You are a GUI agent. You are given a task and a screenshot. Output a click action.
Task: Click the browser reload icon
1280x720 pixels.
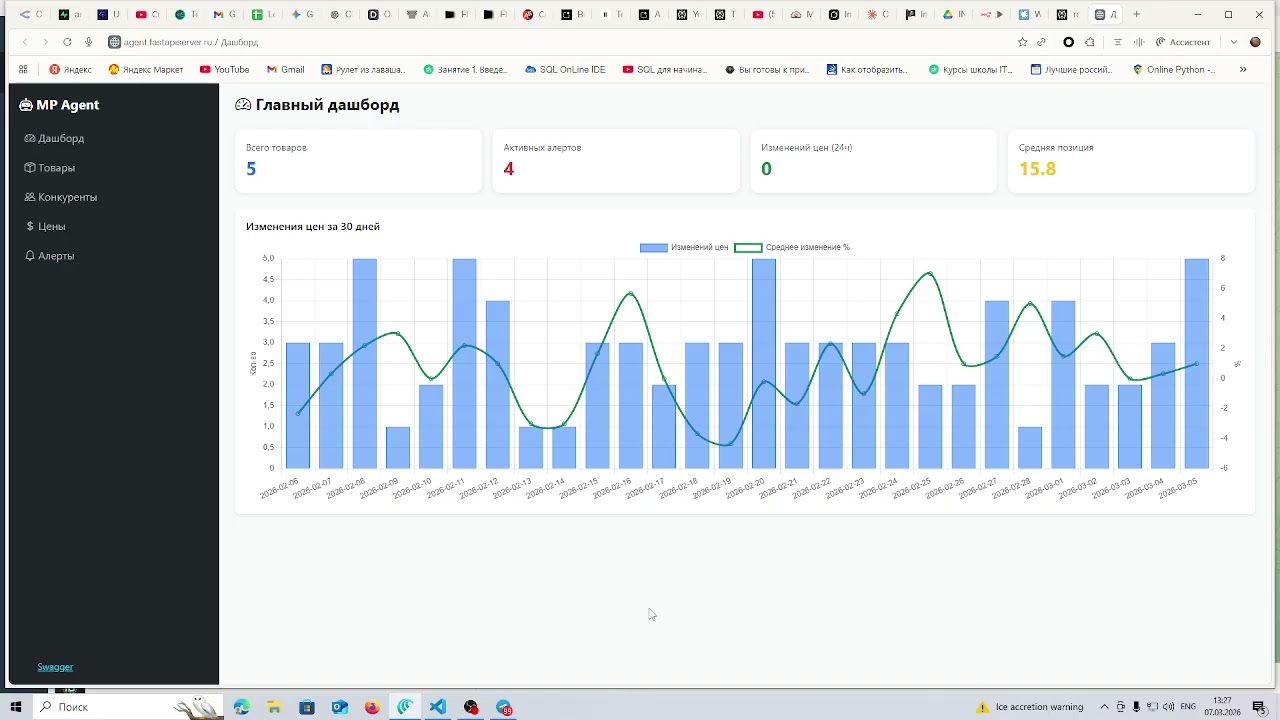67,42
